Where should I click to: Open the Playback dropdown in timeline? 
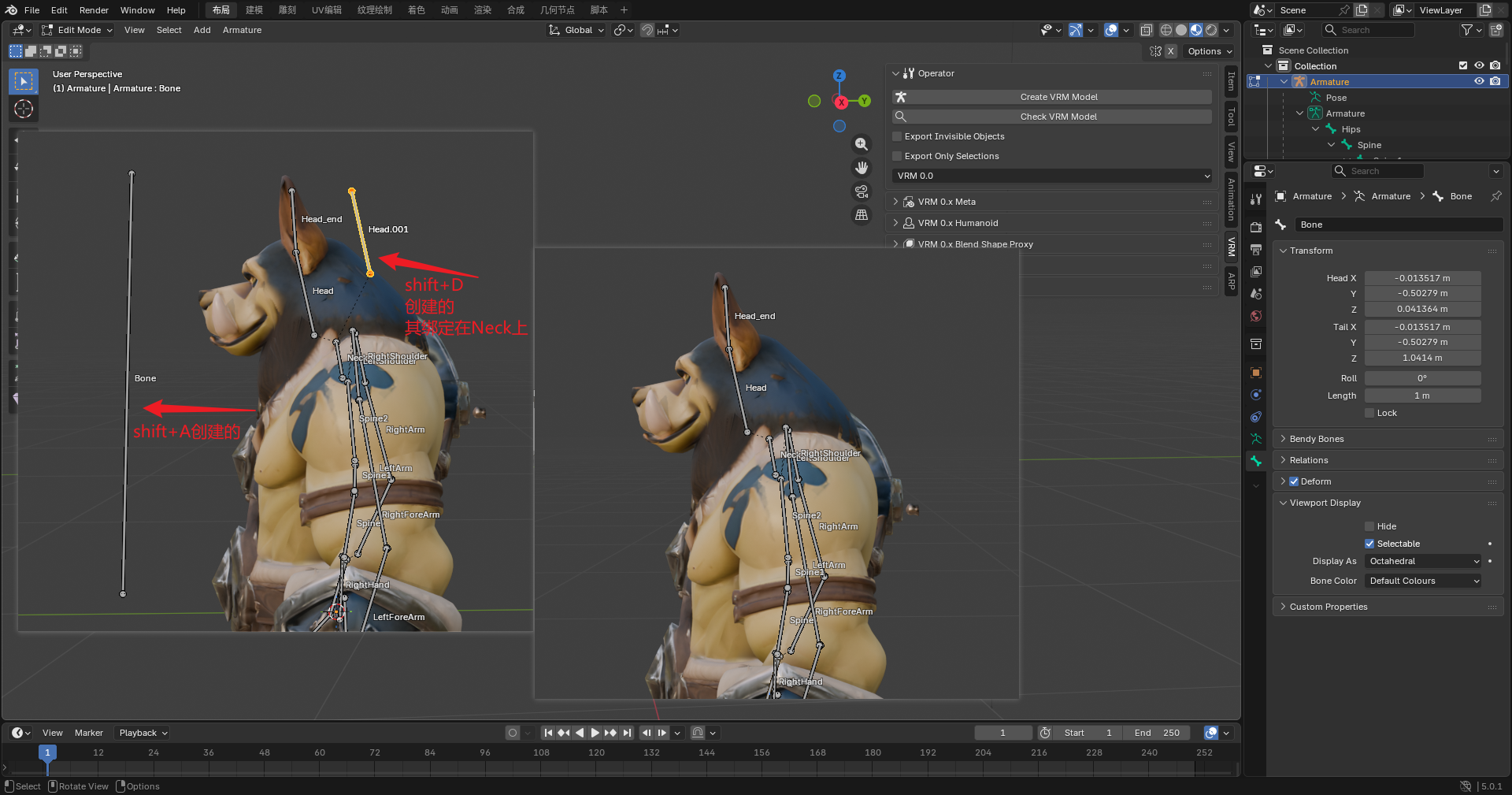click(x=143, y=733)
